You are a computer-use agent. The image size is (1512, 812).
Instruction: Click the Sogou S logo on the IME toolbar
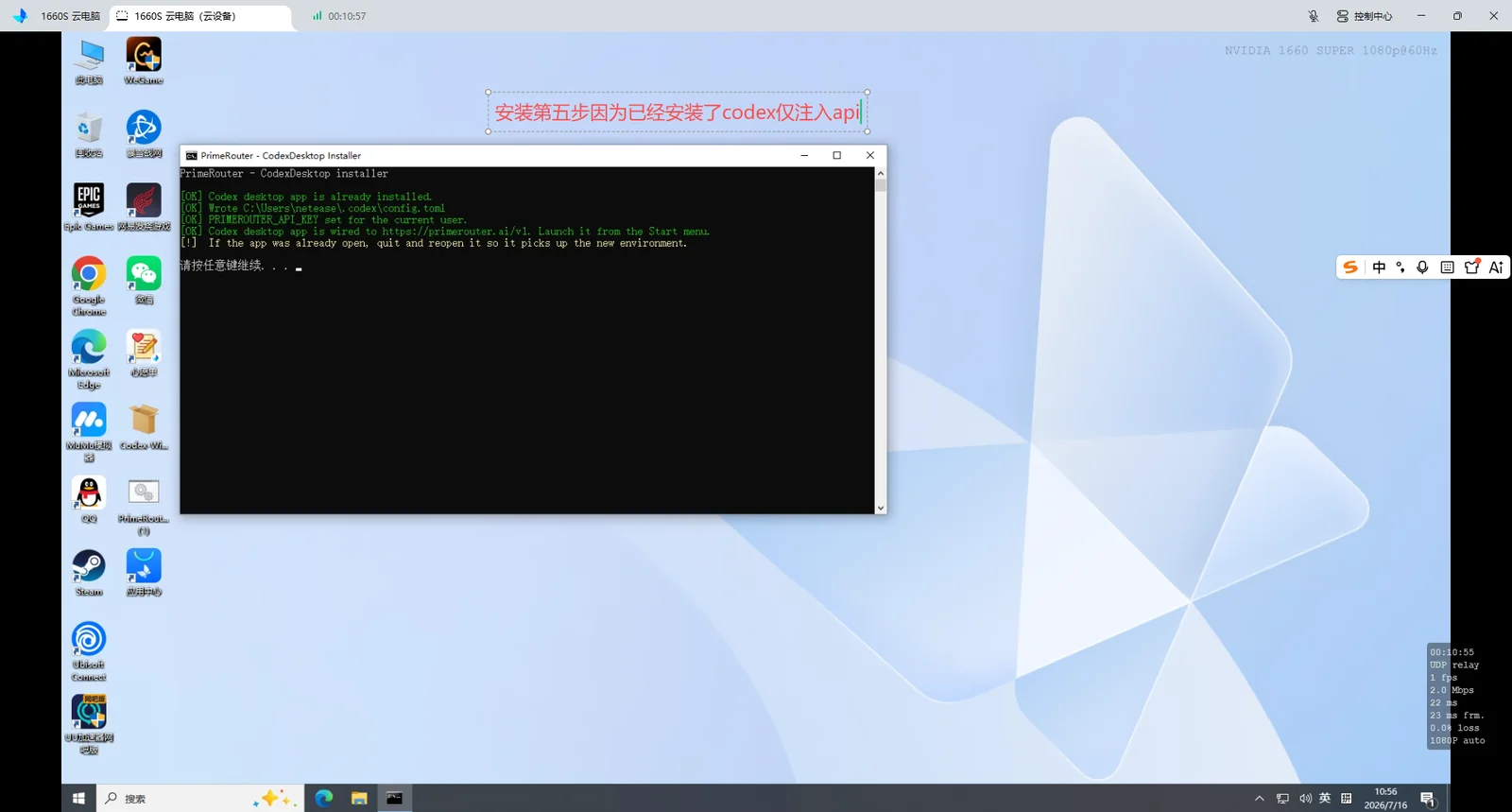1350,268
